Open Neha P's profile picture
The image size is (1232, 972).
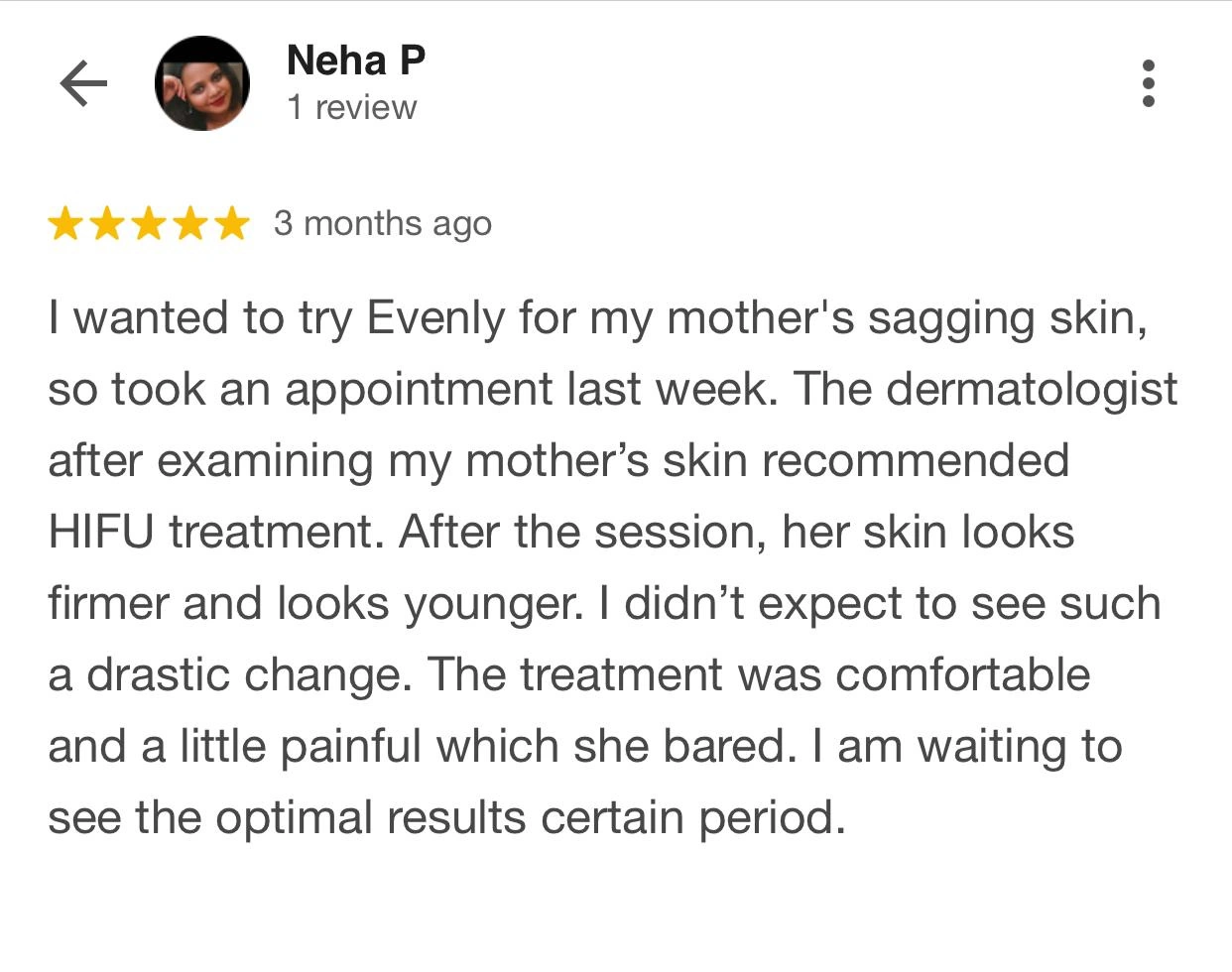pyautogui.click(x=202, y=83)
